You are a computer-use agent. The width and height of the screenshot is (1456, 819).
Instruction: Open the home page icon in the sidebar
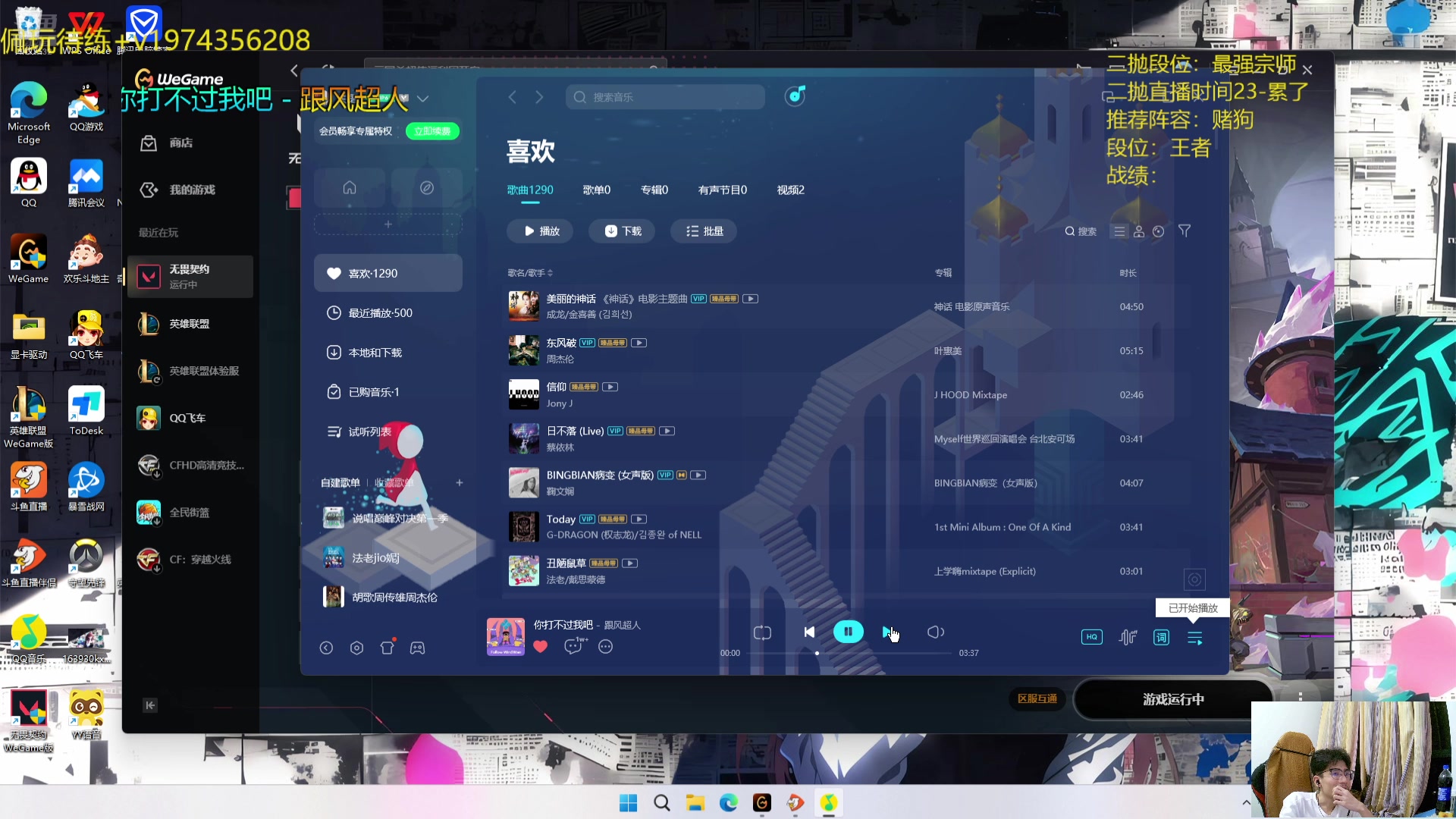pyautogui.click(x=350, y=187)
